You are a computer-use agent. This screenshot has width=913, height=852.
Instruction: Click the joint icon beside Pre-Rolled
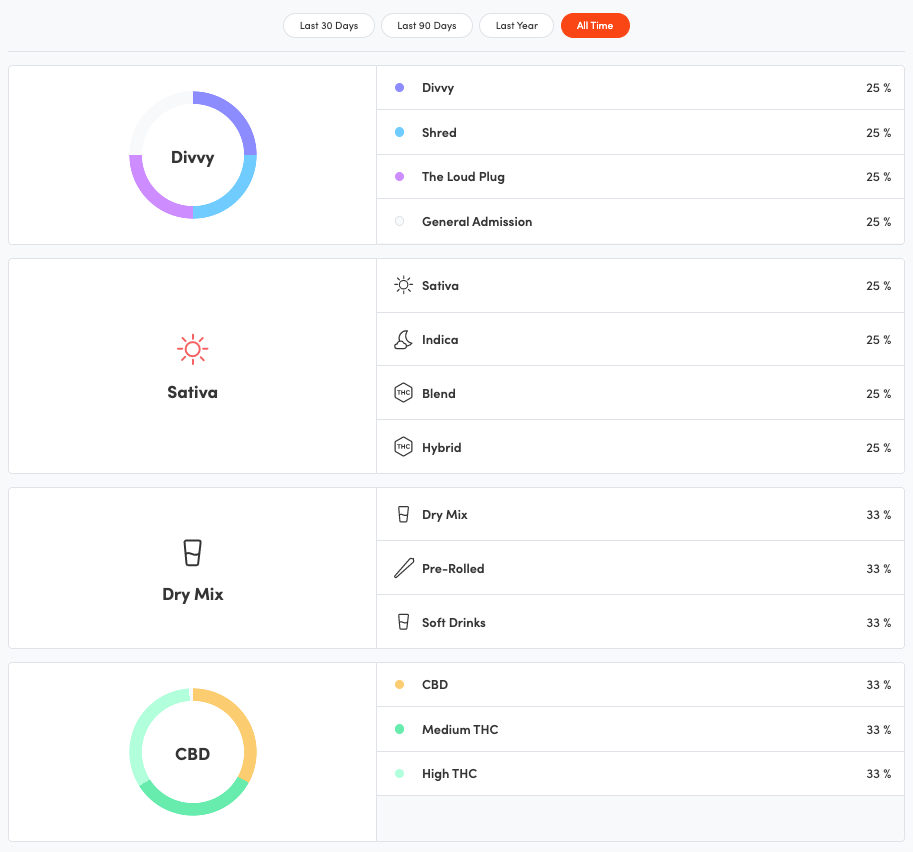403,569
